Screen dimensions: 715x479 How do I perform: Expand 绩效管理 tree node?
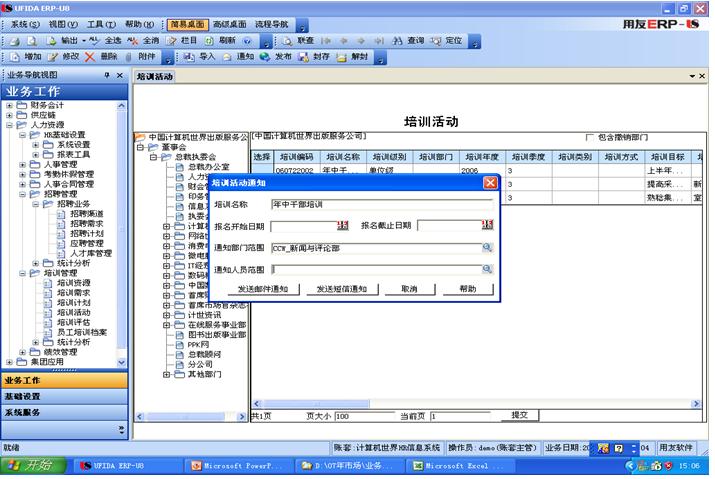pyautogui.click(x=22, y=352)
